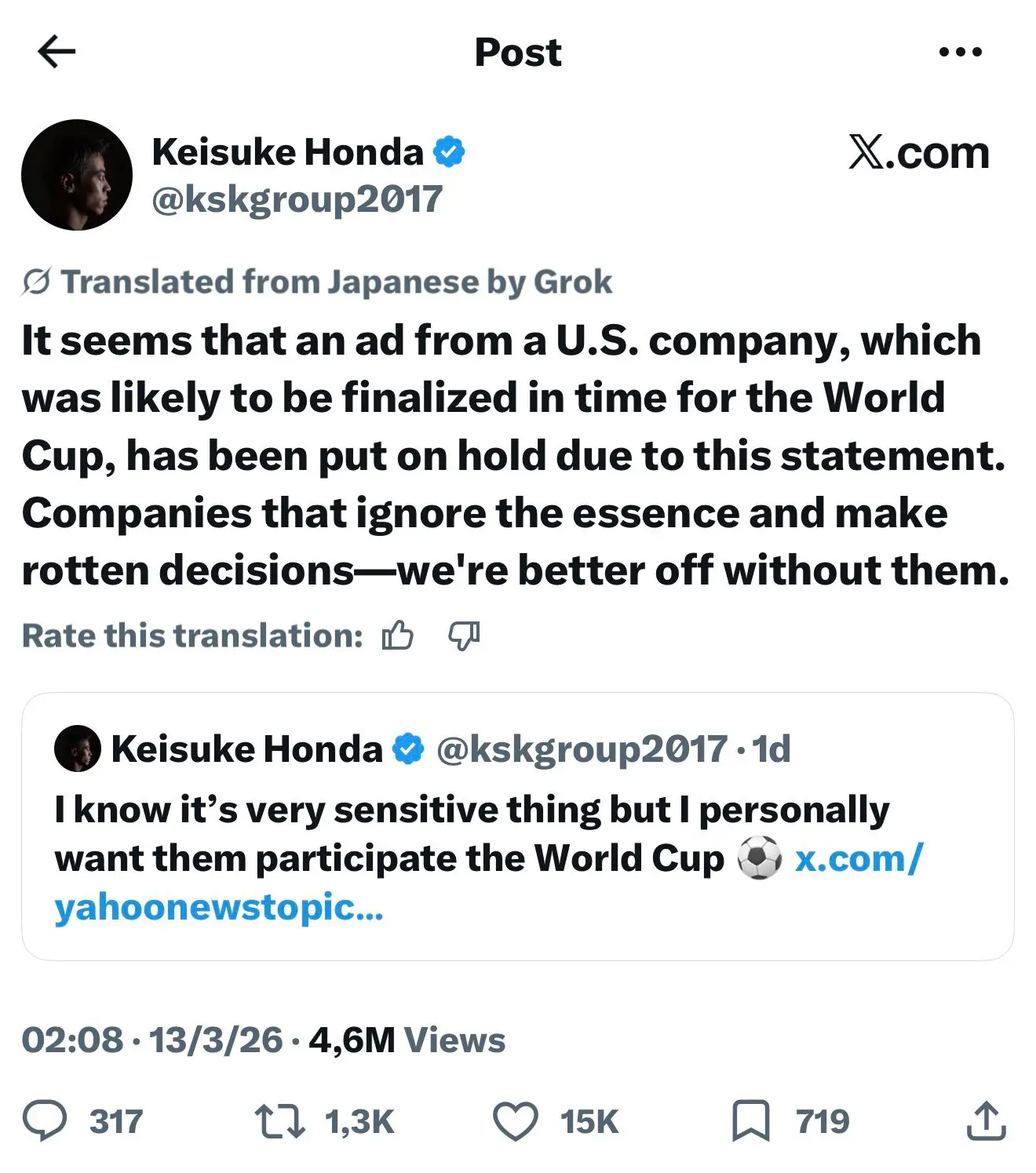The image size is (1036, 1173).
Task: Share the post via the share icon
Action: pos(985,1121)
